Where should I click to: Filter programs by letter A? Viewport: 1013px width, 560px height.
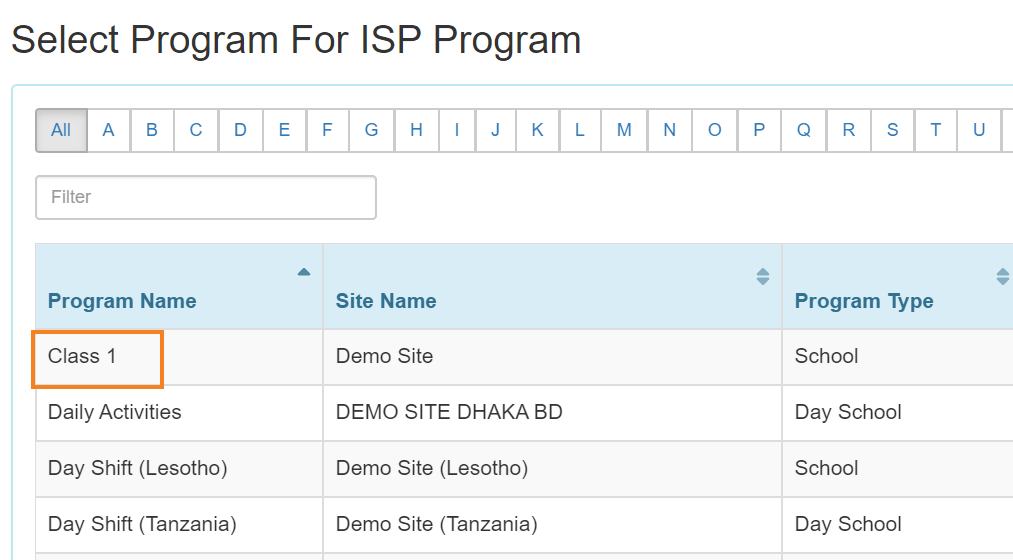click(x=109, y=130)
